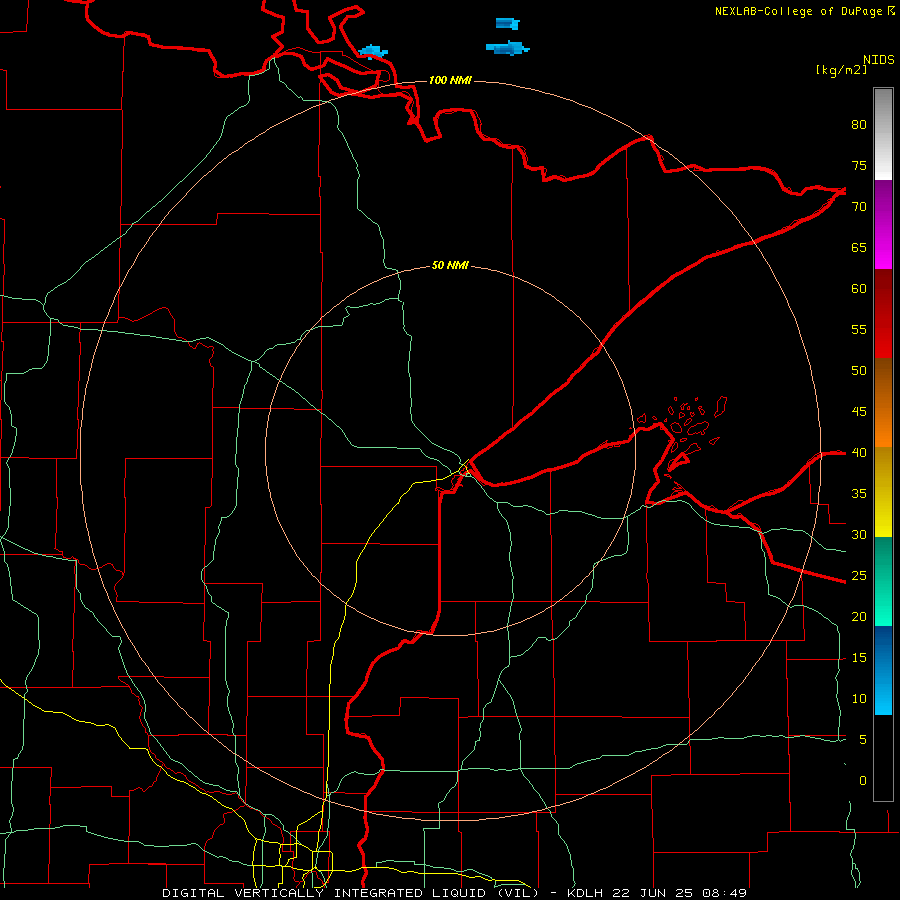Click the 40 value on the color scale
900x900 pixels.
pyautogui.click(x=859, y=453)
